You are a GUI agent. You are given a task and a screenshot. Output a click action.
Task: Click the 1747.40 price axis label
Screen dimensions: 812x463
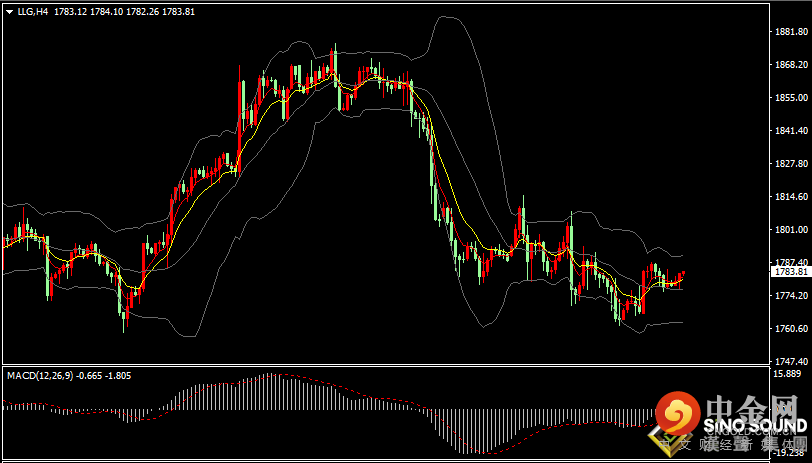(791, 361)
